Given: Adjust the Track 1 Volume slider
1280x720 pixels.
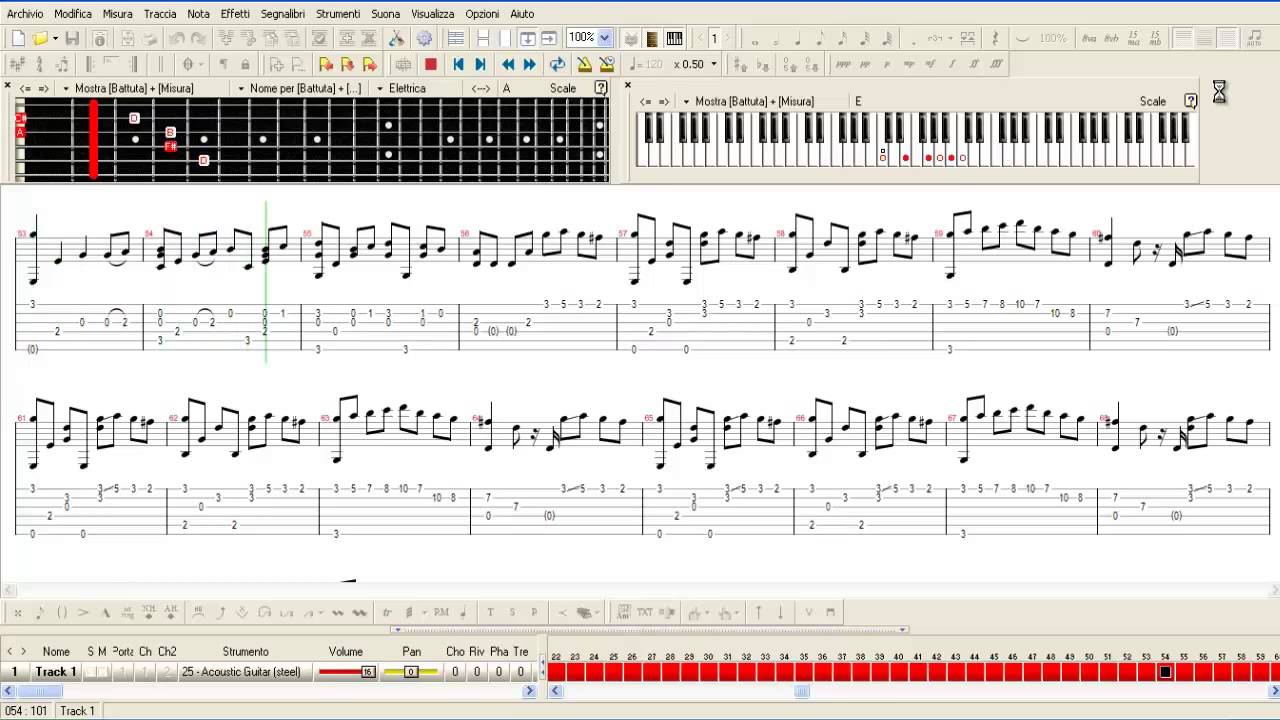Looking at the screenshot, I should 346,672.
